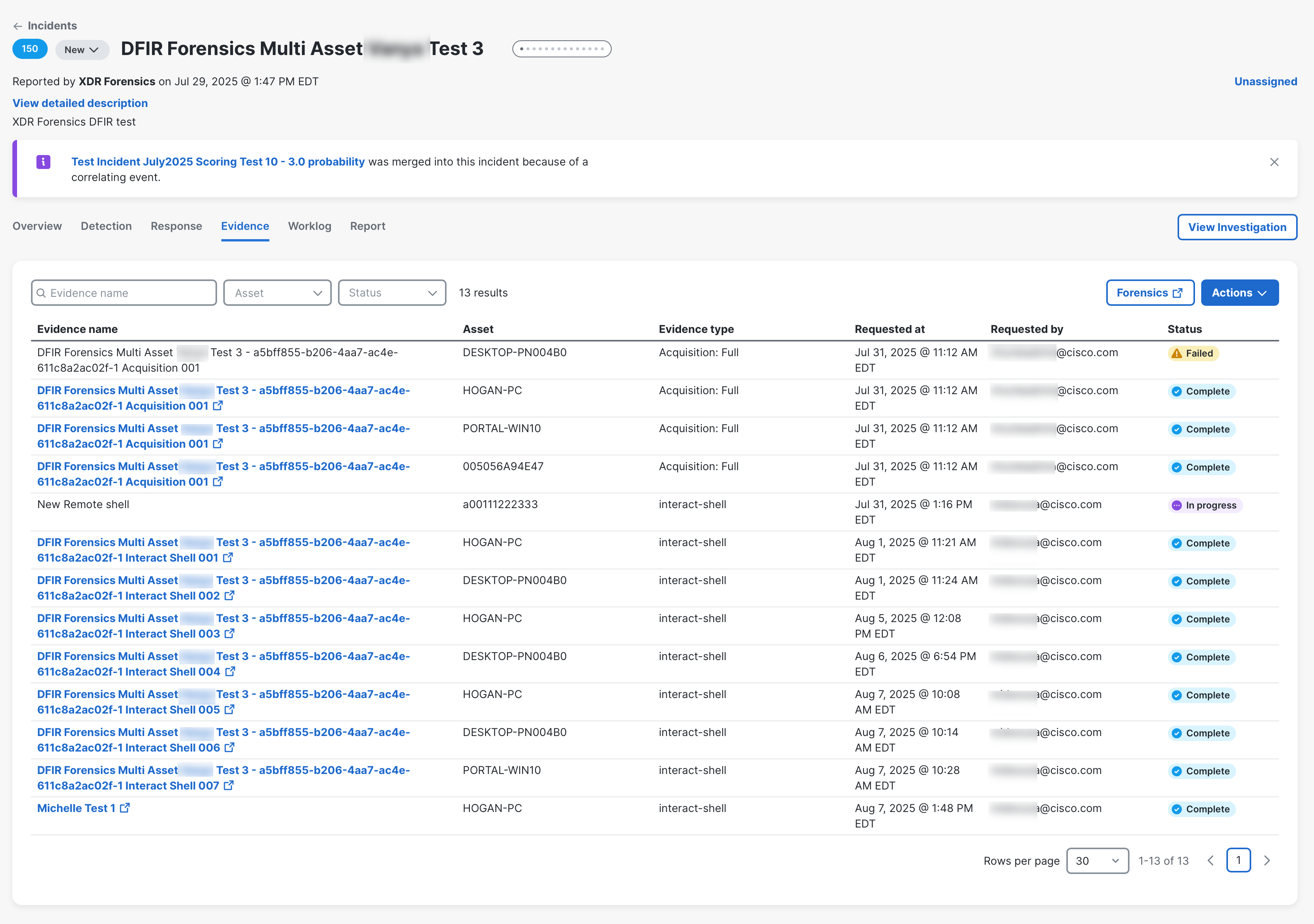Viewport: 1314px width, 924px height.
Task: Go to the previous results page arrow
Action: pyautogui.click(x=1211, y=860)
